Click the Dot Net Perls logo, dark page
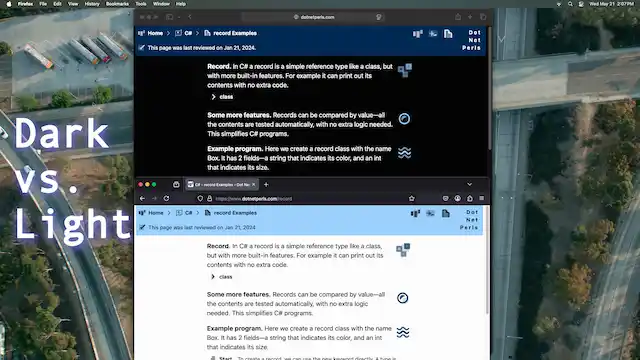 (x=472, y=40)
